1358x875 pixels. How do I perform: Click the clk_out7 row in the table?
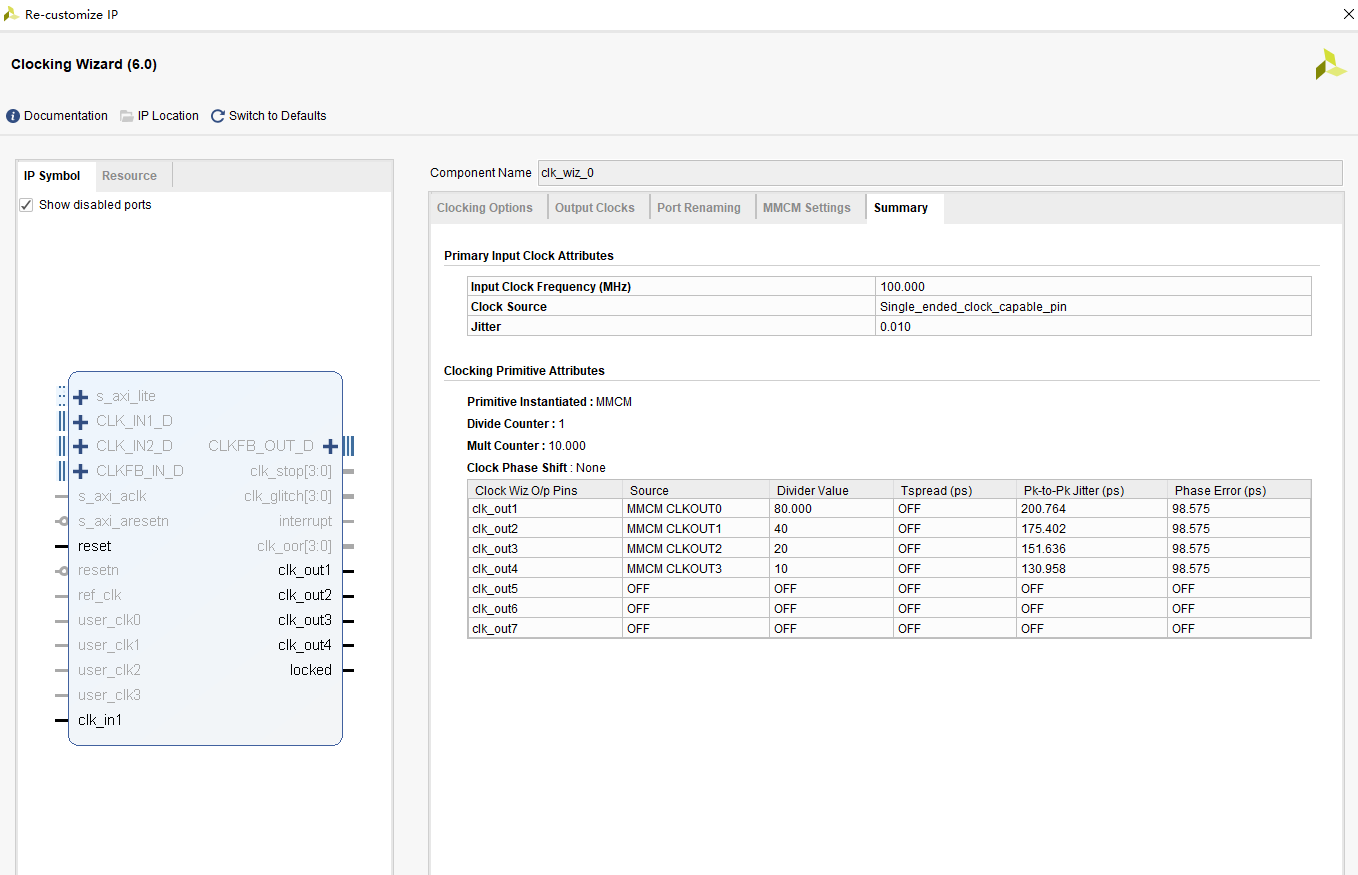tap(889, 629)
